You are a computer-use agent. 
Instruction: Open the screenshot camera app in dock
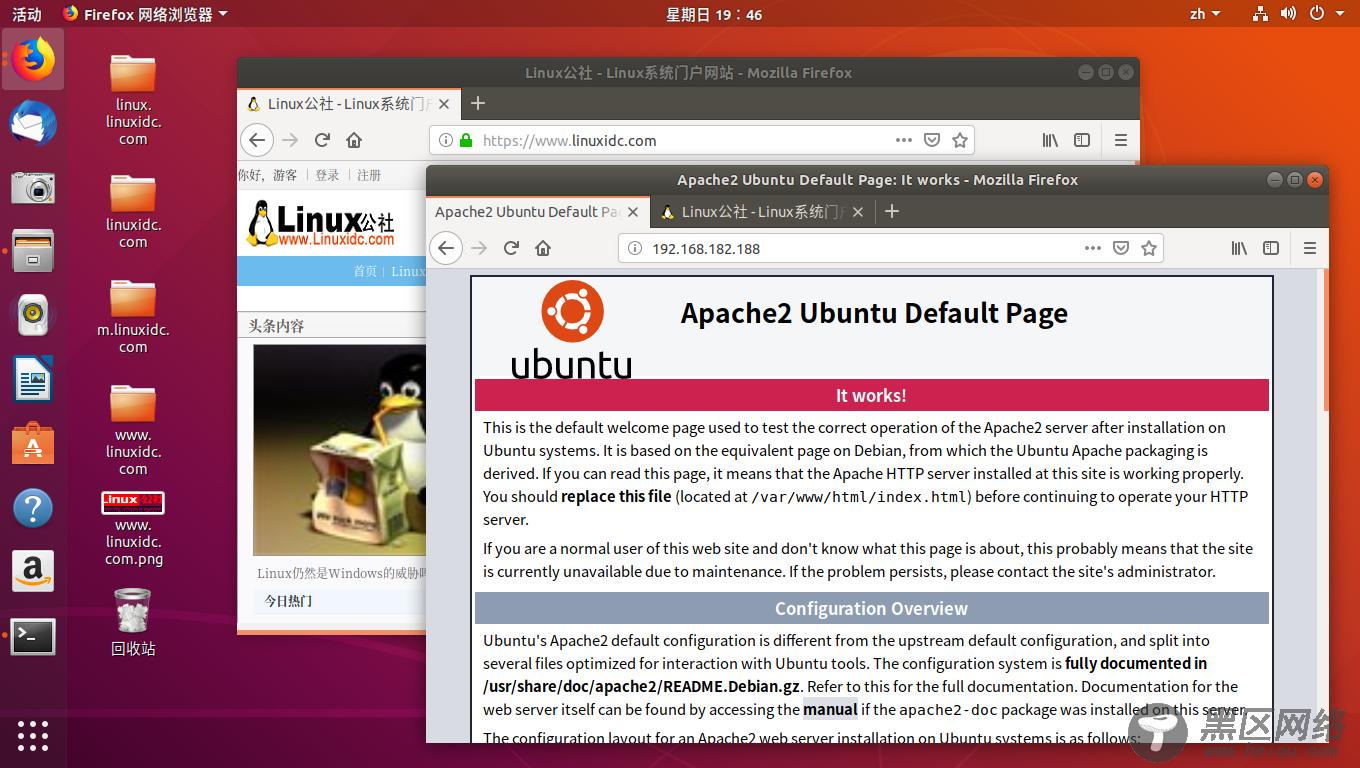pos(33,187)
